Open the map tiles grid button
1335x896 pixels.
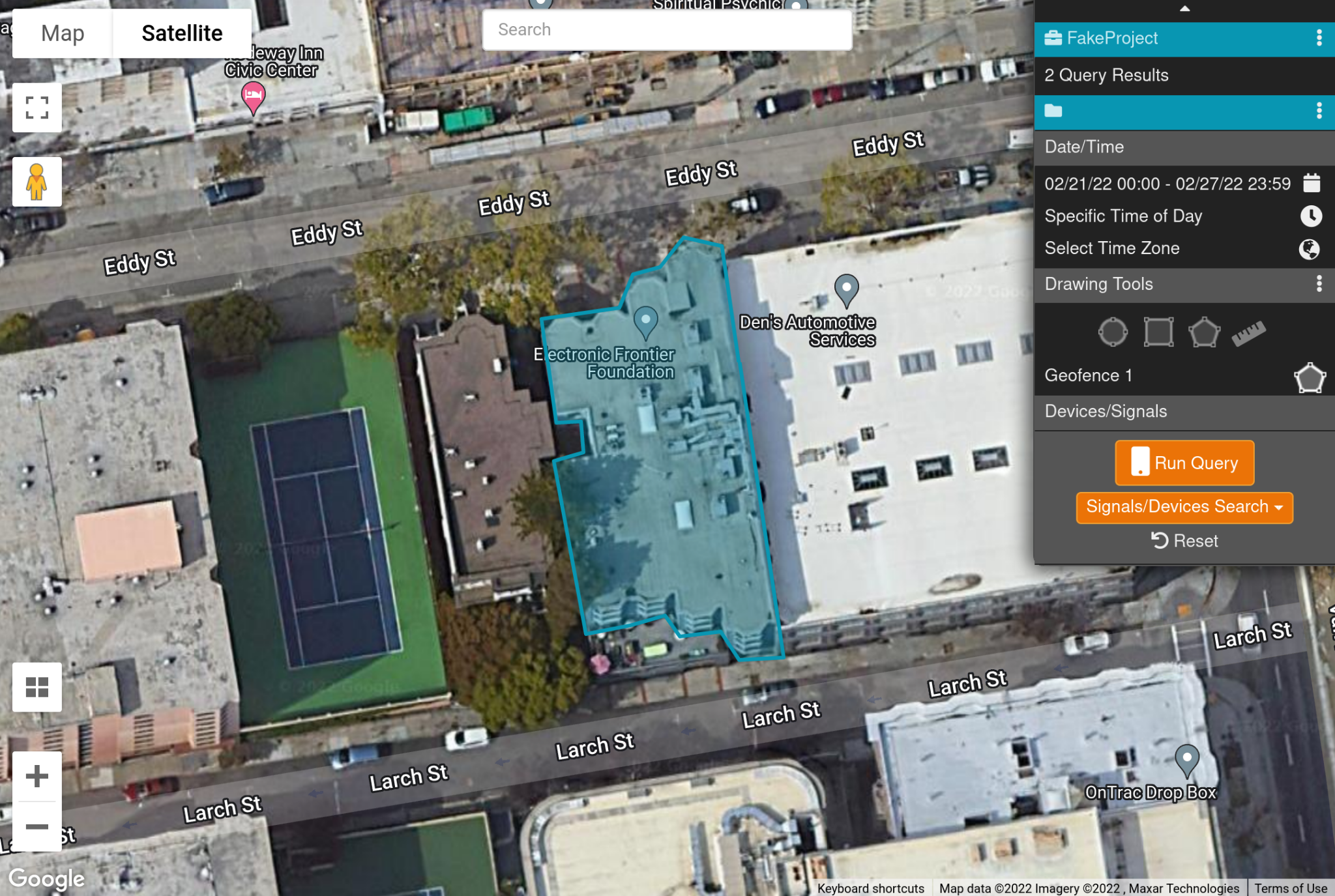pyautogui.click(x=37, y=687)
